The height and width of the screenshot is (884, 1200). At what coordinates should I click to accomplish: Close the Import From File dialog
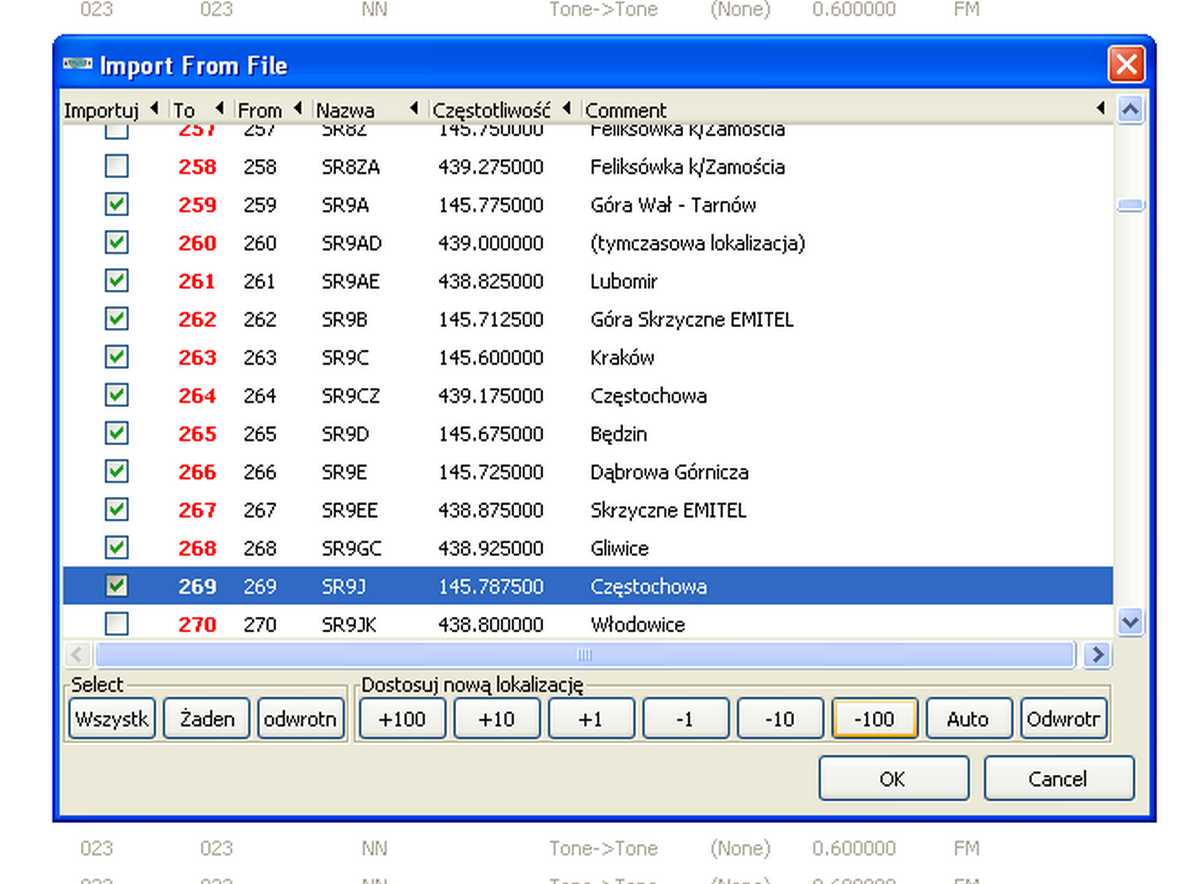point(1126,65)
